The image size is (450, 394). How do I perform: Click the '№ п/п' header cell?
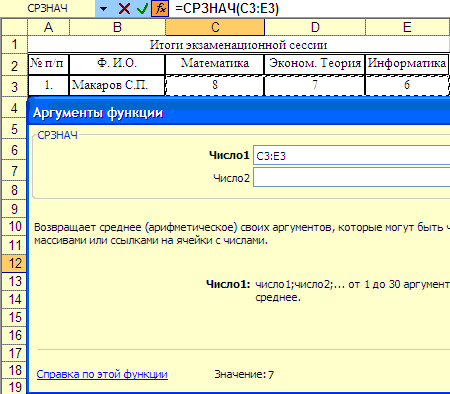click(x=48, y=64)
